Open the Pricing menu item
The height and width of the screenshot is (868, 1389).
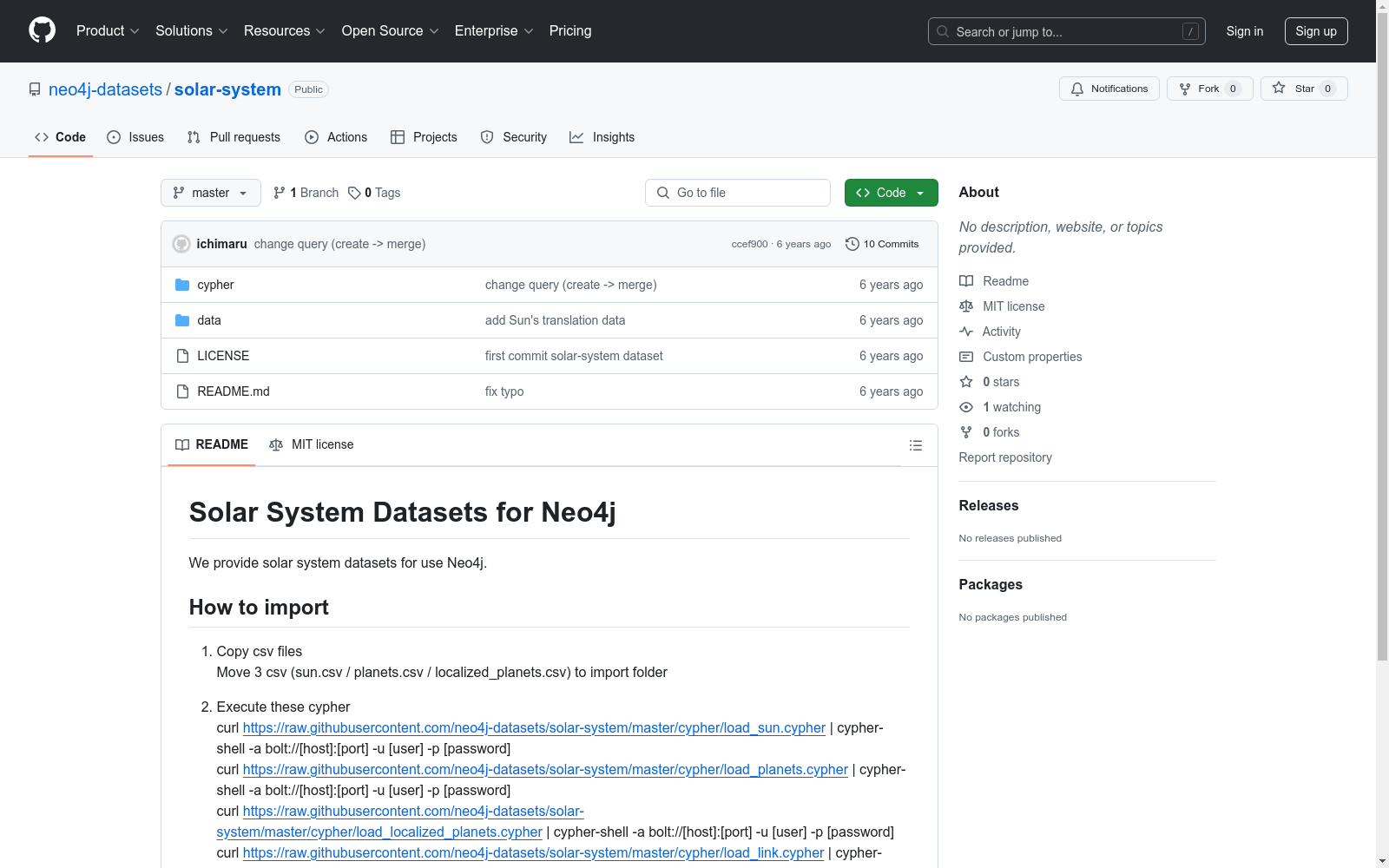pos(570,31)
